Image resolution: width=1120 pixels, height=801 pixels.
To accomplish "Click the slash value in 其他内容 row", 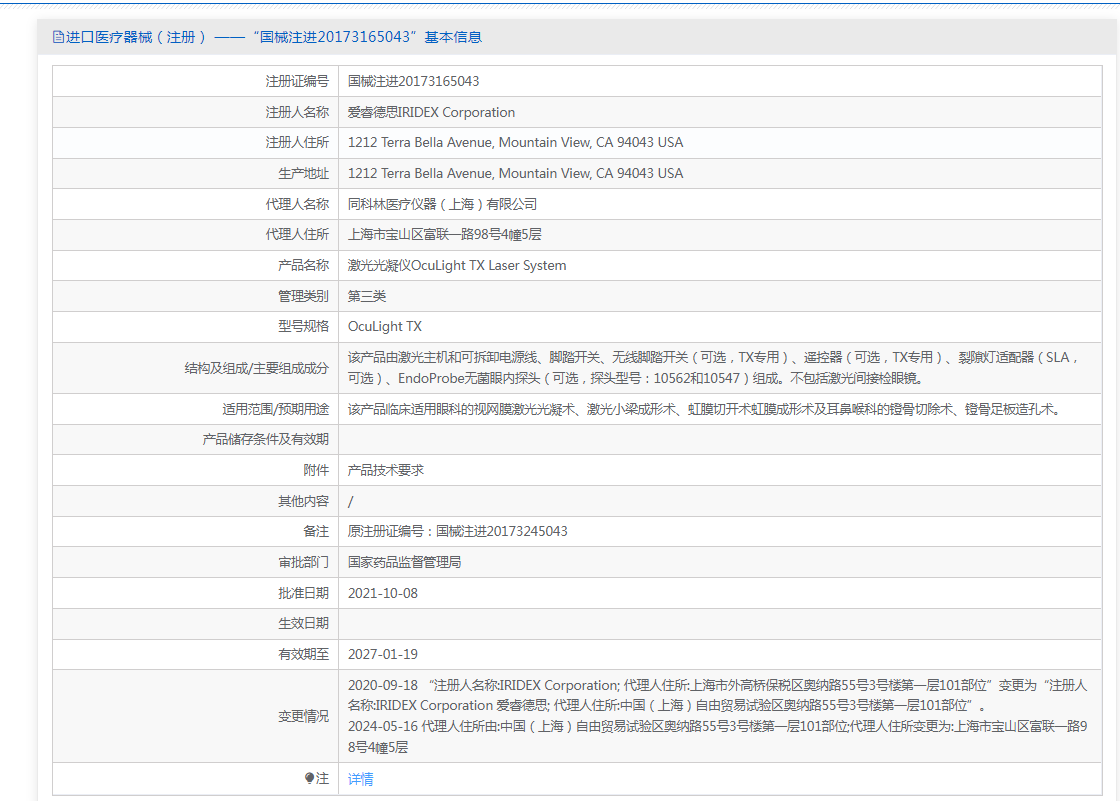I will [x=351, y=502].
